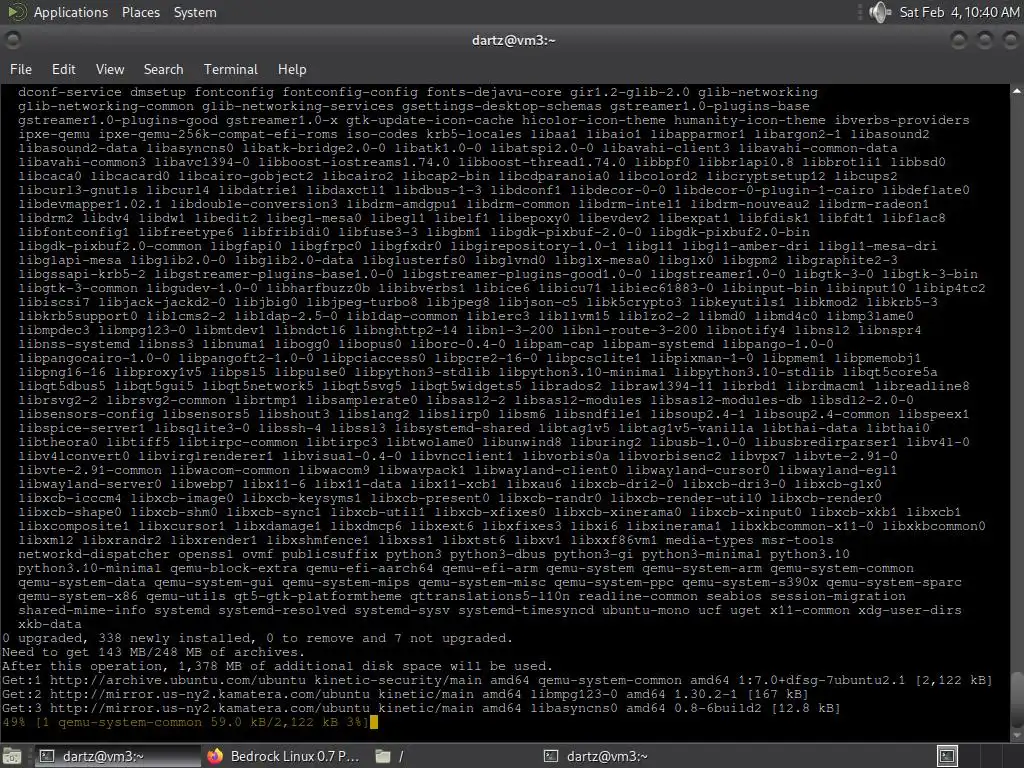Click the yellow "49% [1 qemu-system-common" progress line
Viewport: 1024px width, 768px height.
tap(185, 722)
